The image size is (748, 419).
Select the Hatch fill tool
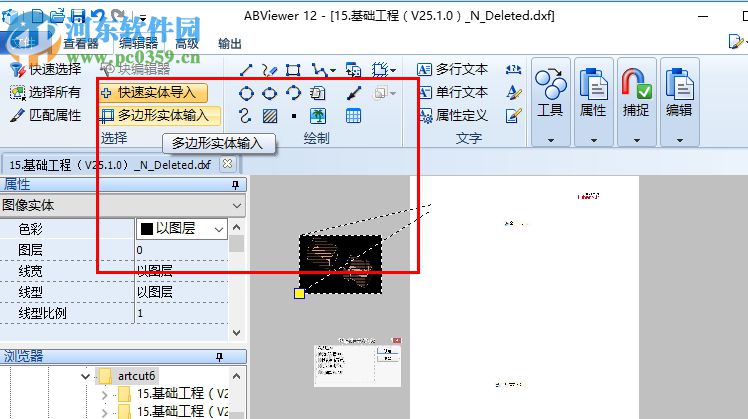270,115
